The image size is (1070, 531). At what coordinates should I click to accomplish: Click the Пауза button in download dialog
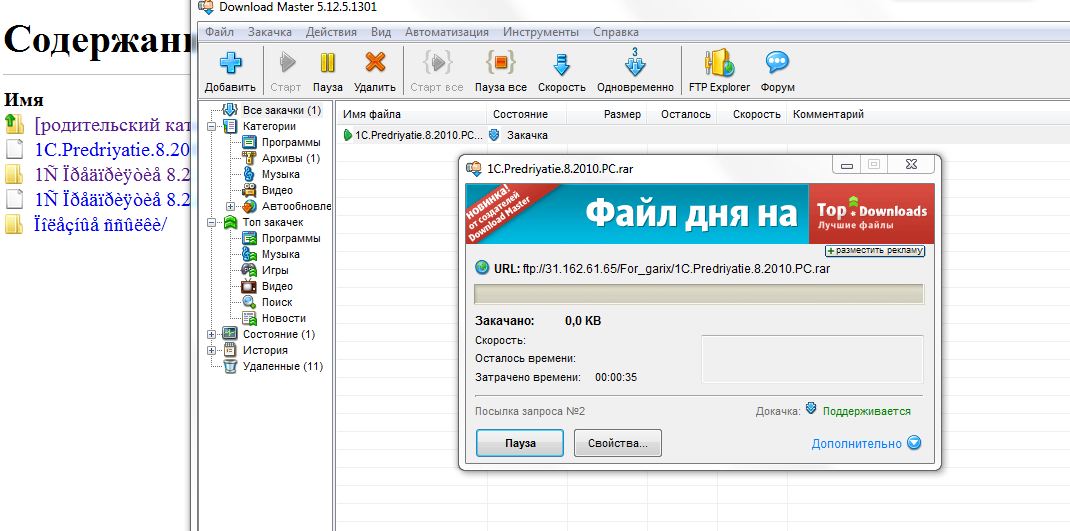tap(520, 443)
